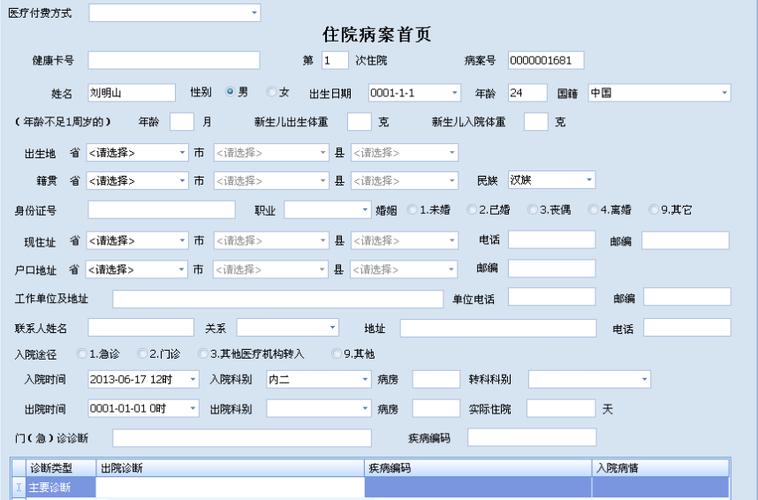
Task: Select admission route 2.门诊
Action: [x=142, y=354]
